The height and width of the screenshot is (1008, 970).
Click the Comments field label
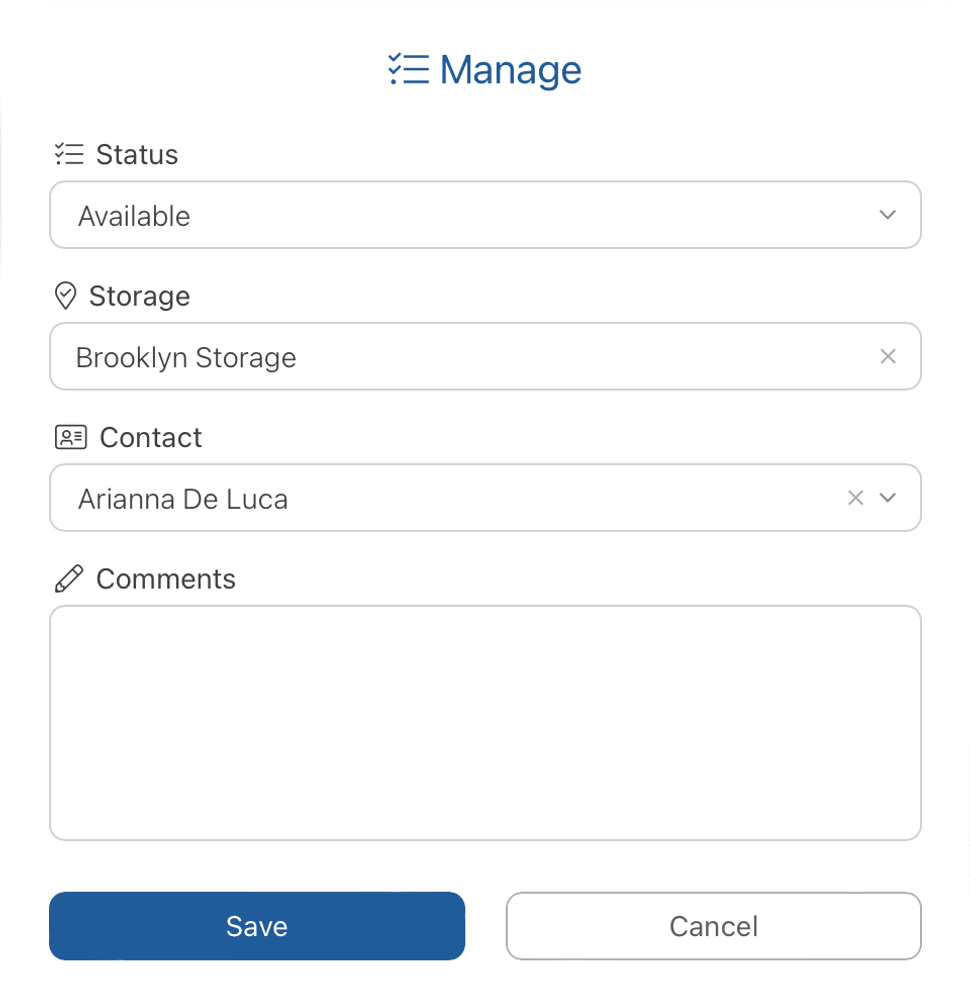point(166,579)
